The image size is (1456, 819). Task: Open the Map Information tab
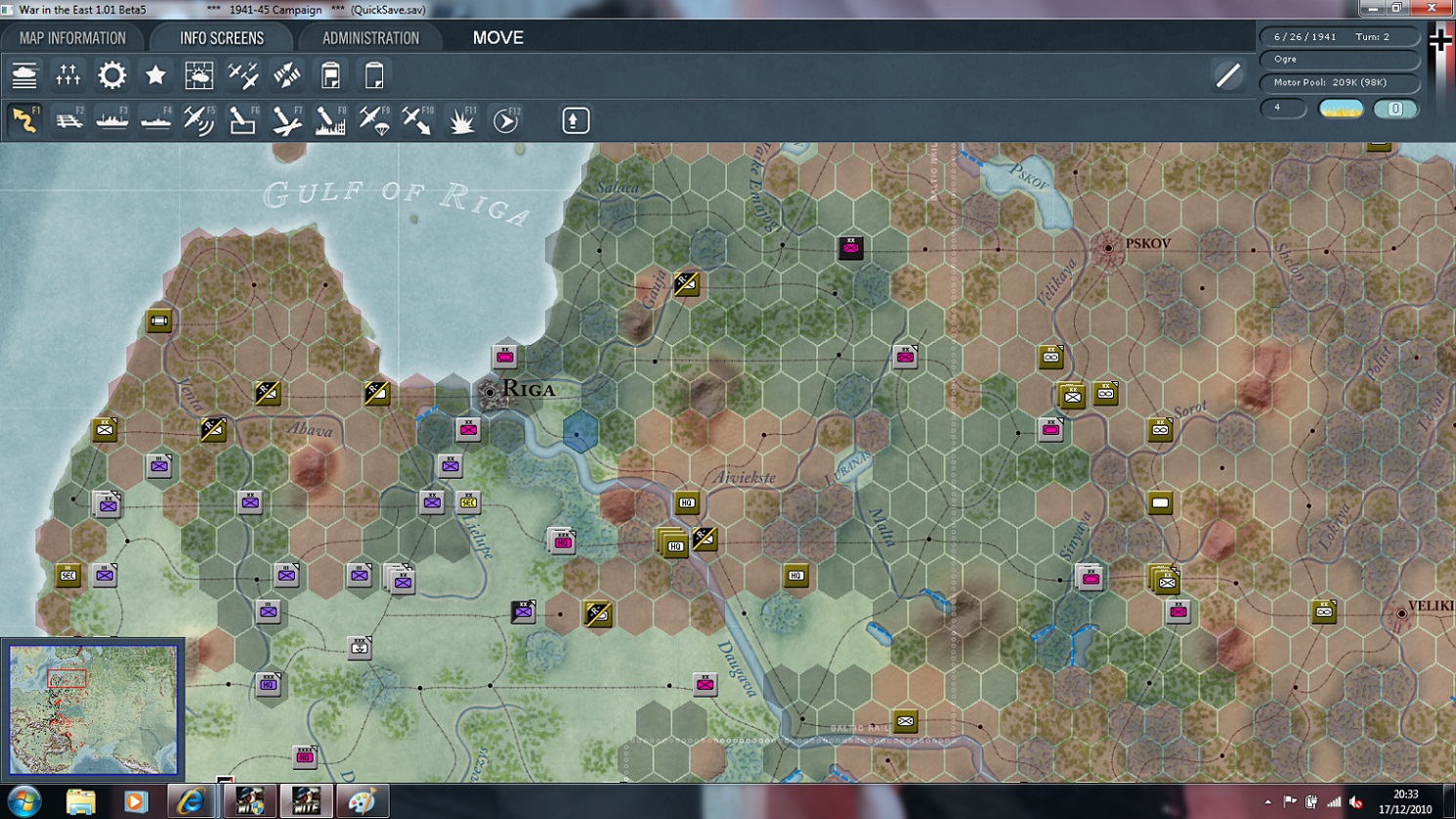[x=72, y=38]
